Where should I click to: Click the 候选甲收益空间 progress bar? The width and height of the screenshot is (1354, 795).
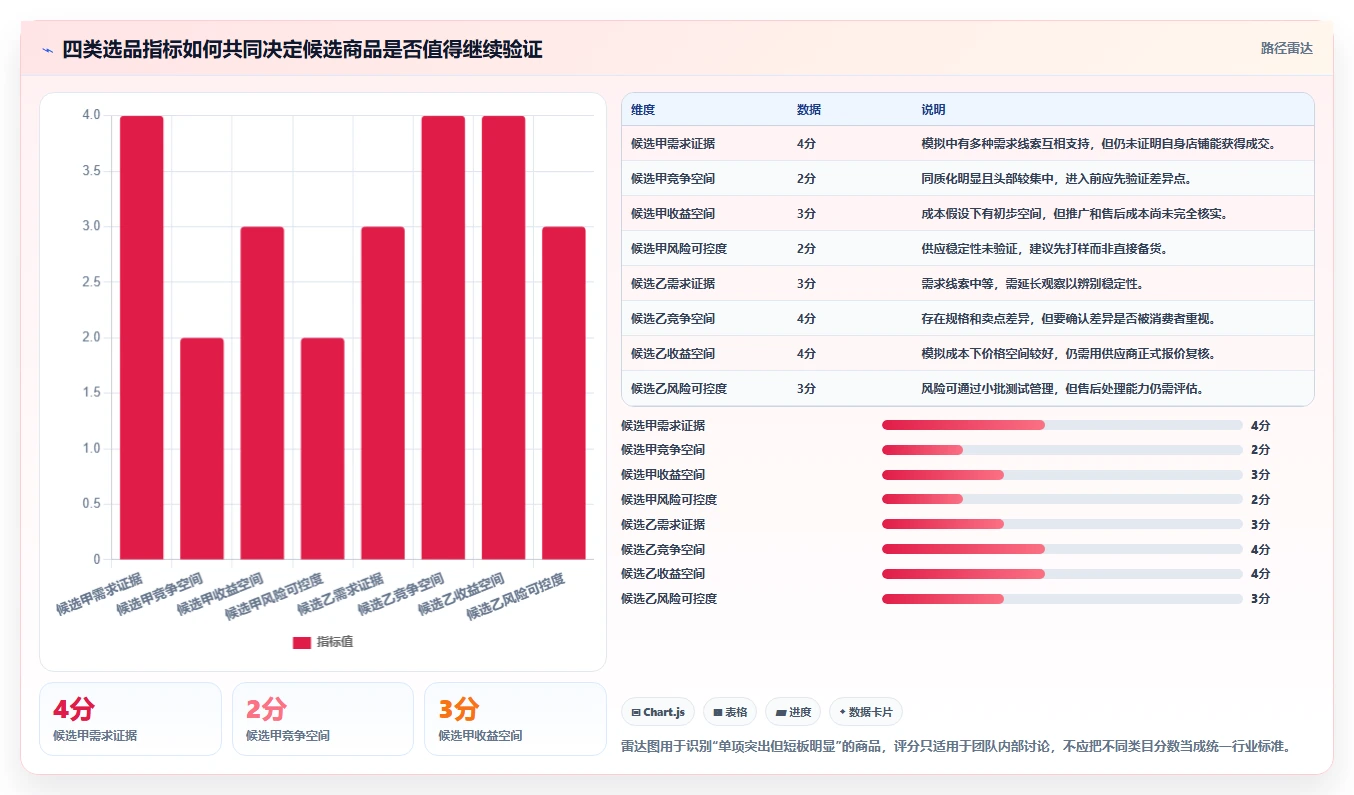(x=1062, y=475)
